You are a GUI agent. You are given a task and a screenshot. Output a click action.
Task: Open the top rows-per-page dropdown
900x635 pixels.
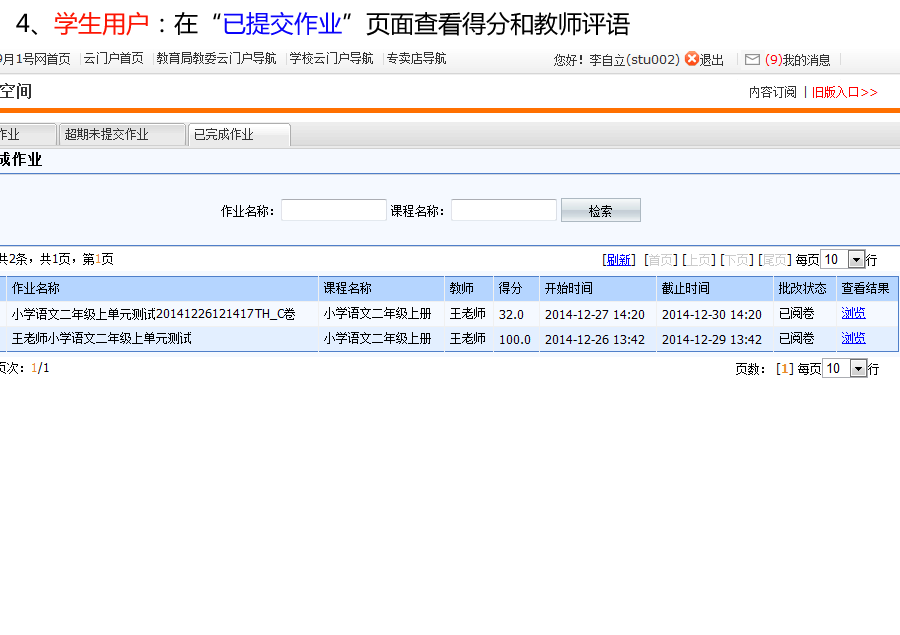[857, 260]
